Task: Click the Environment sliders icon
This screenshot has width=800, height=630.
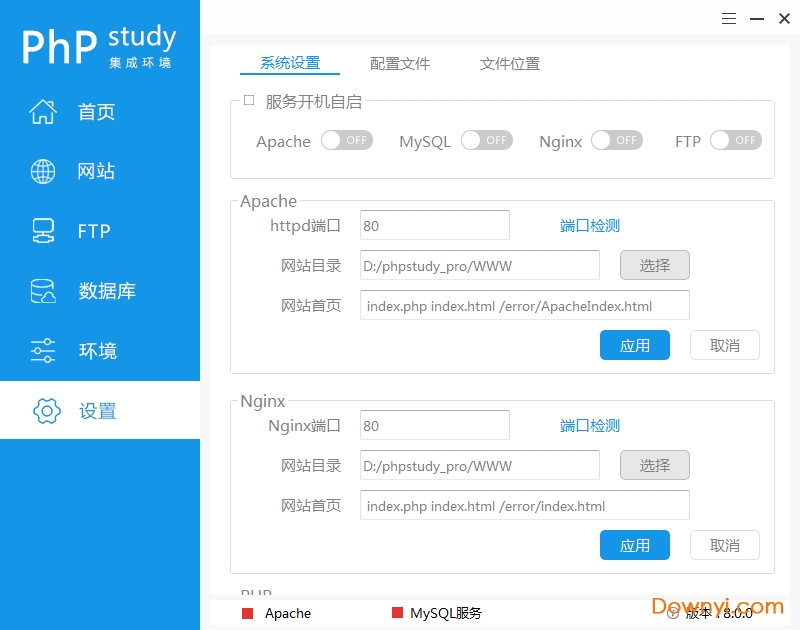Action: [43, 351]
